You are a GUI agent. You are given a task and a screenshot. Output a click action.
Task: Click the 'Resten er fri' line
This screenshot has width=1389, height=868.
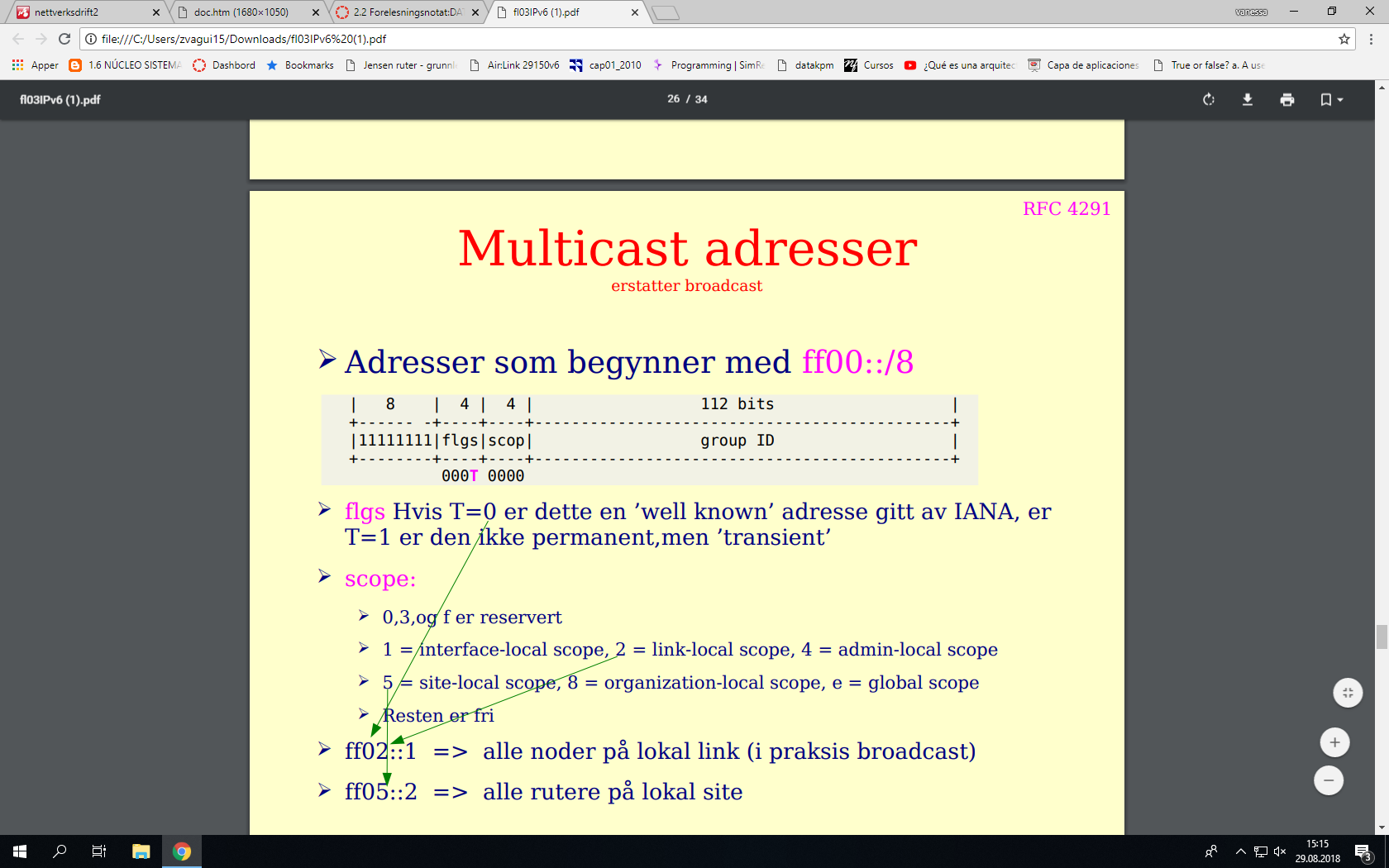click(438, 715)
